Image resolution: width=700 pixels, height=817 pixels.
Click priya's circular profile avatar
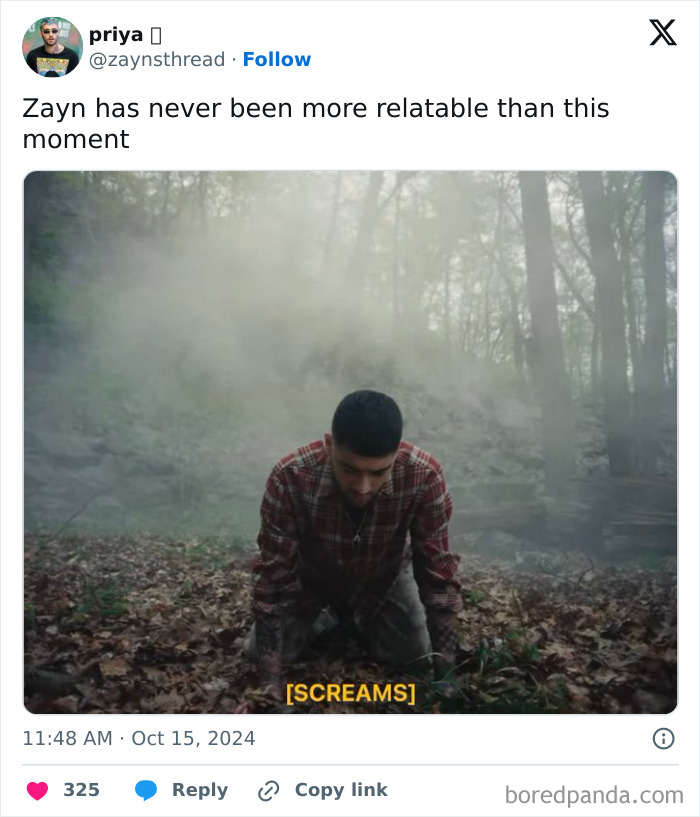(51, 46)
